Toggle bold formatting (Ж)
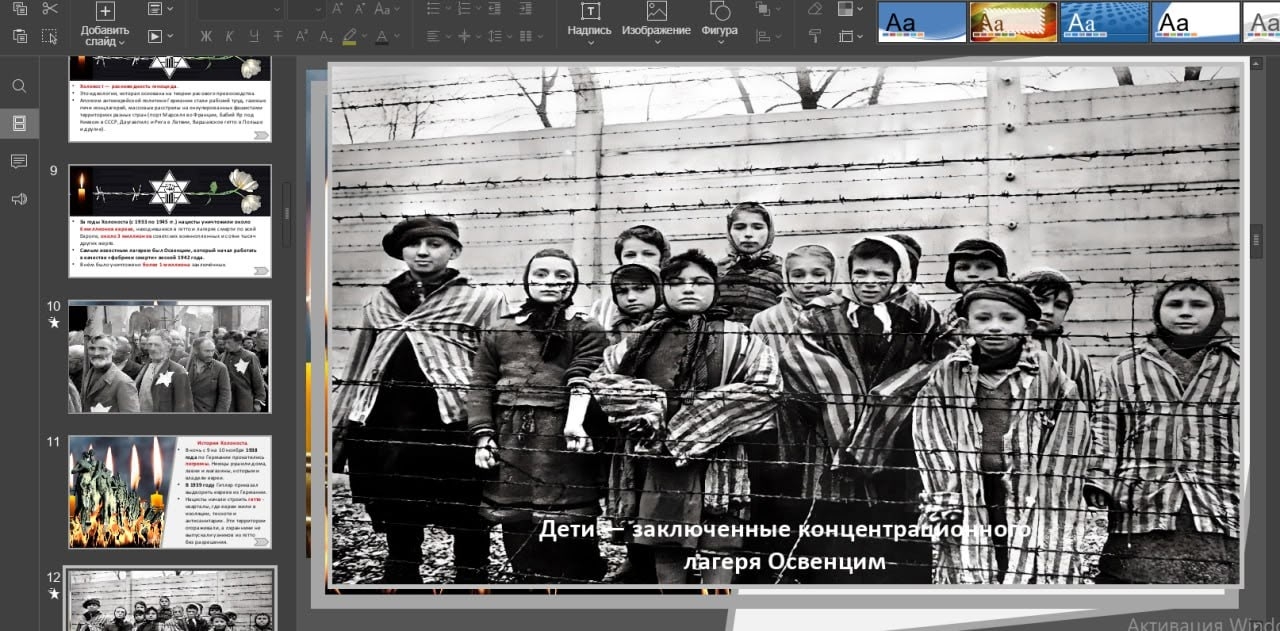 click(x=206, y=37)
